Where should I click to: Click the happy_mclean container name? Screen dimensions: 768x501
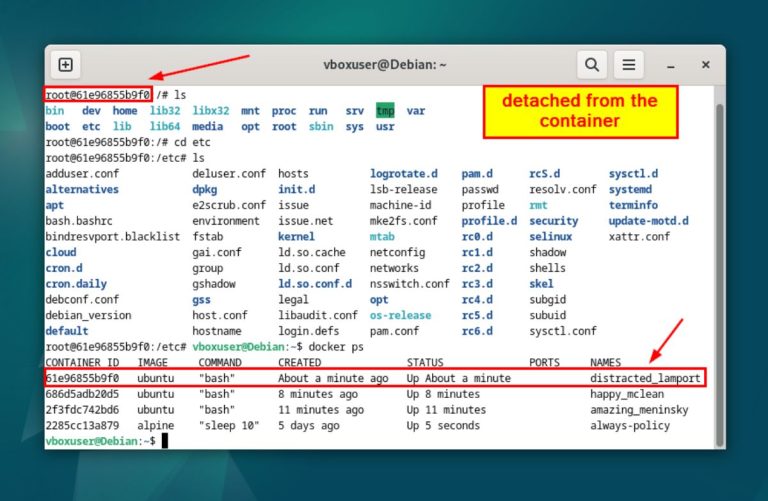click(x=627, y=394)
